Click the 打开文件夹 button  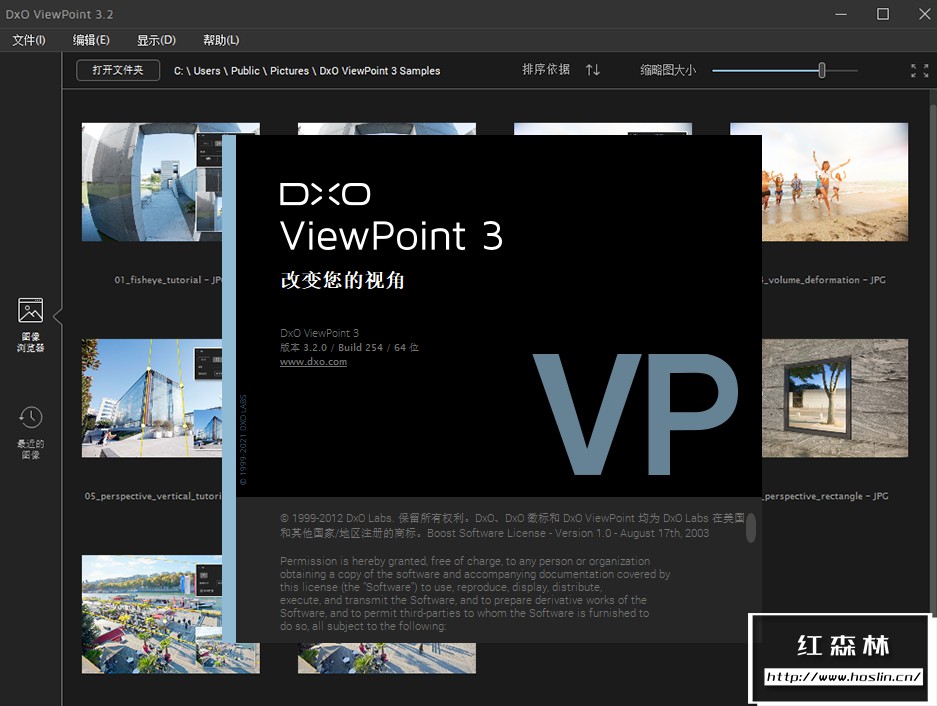pyautogui.click(x=118, y=70)
